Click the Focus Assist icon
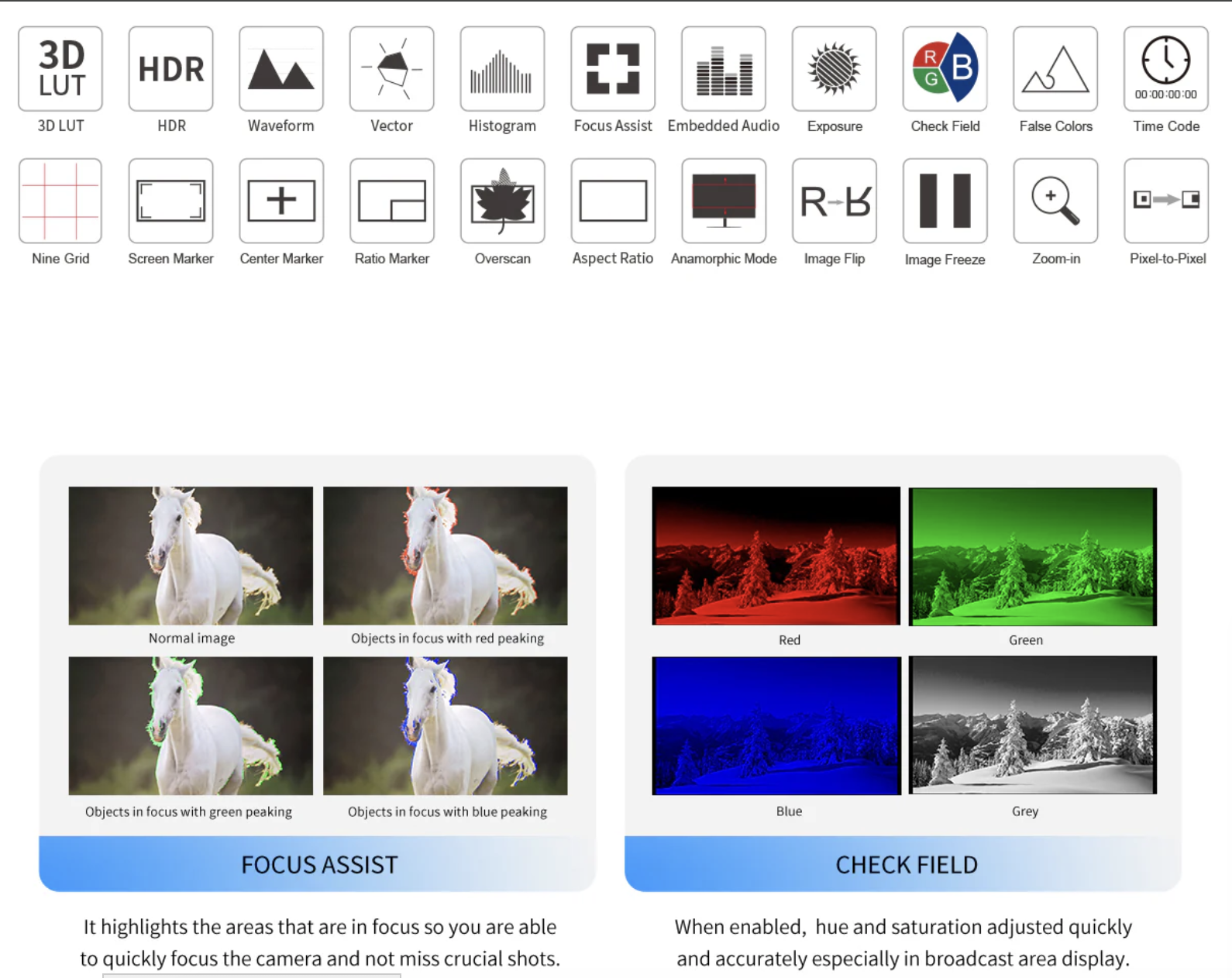1232x978 pixels. 613,69
